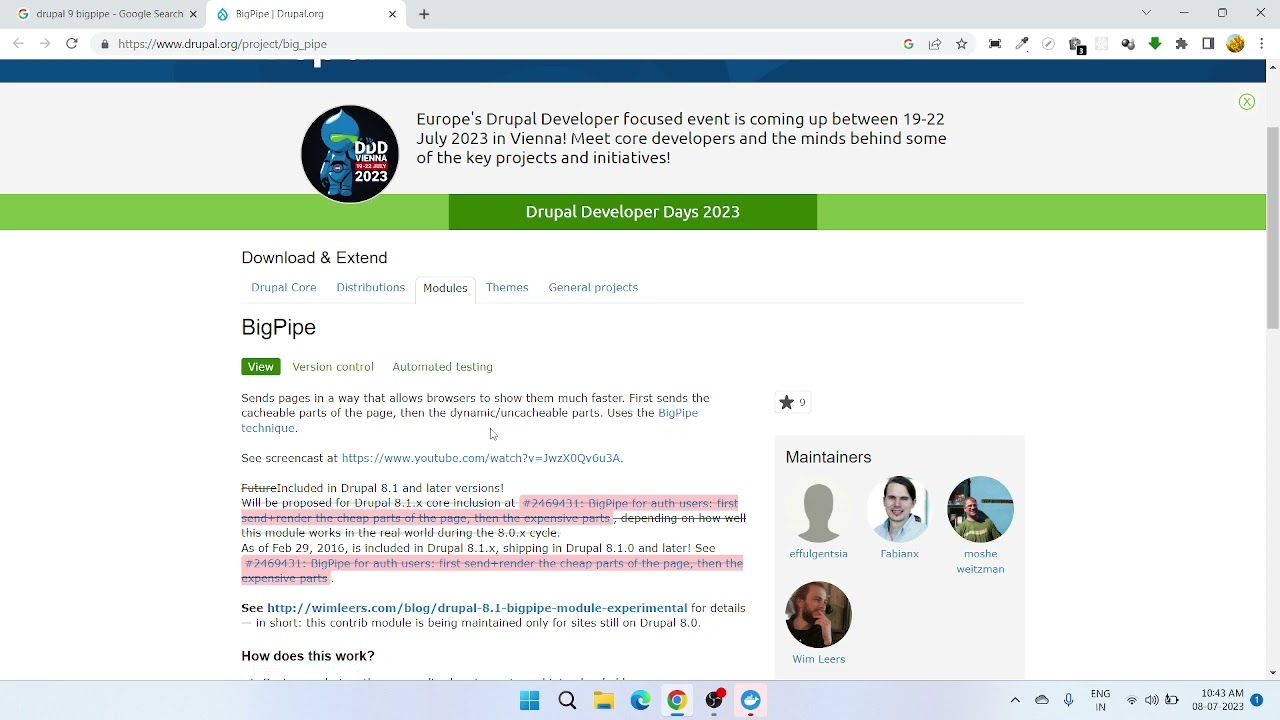Image resolution: width=1280 pixels, height=720 pixels.
Task: Click the OneDrive cloud tray icon
Action: click(x=1042, y=700)
